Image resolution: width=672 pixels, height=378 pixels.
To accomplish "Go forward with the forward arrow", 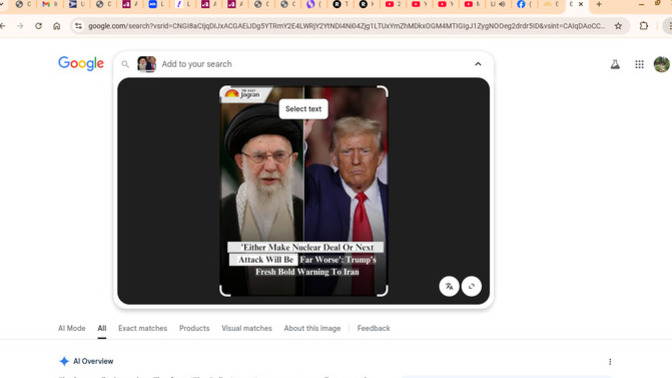I will (x=20, y=26).
